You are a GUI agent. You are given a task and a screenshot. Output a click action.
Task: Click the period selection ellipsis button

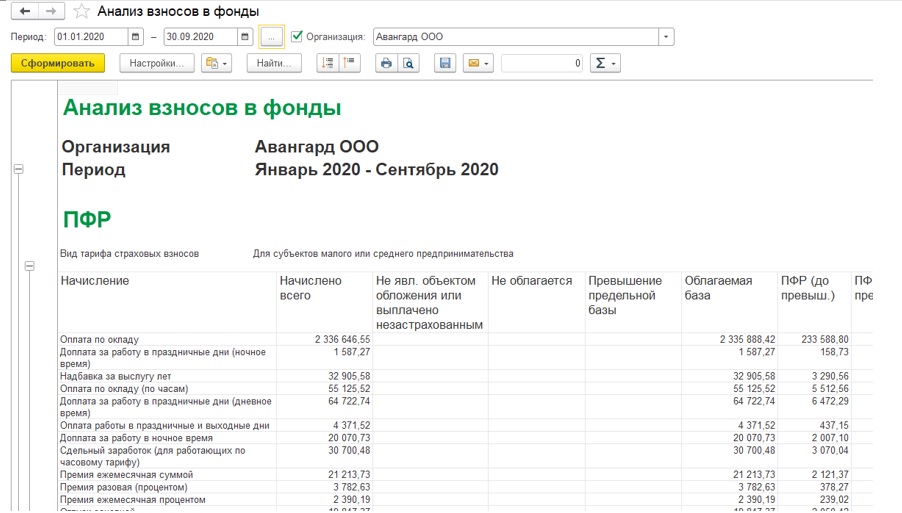coord(271,37)
